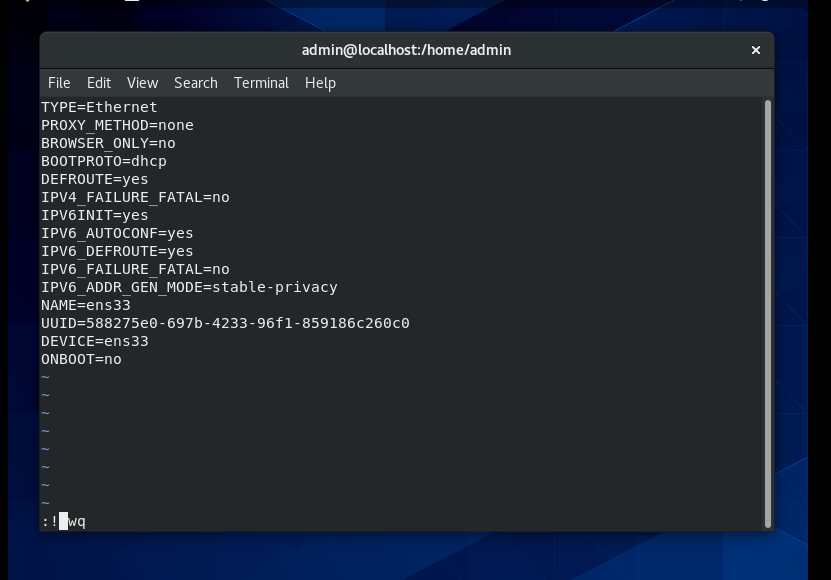Click the BOOTPROTO=dhcp line

point(103,161)
